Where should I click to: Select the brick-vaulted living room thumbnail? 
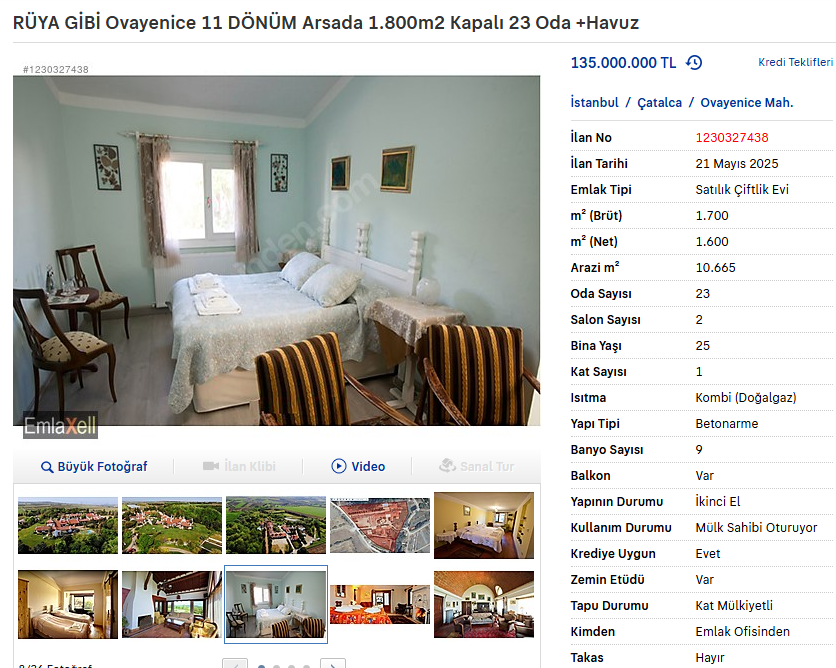[x=484, y=604]
